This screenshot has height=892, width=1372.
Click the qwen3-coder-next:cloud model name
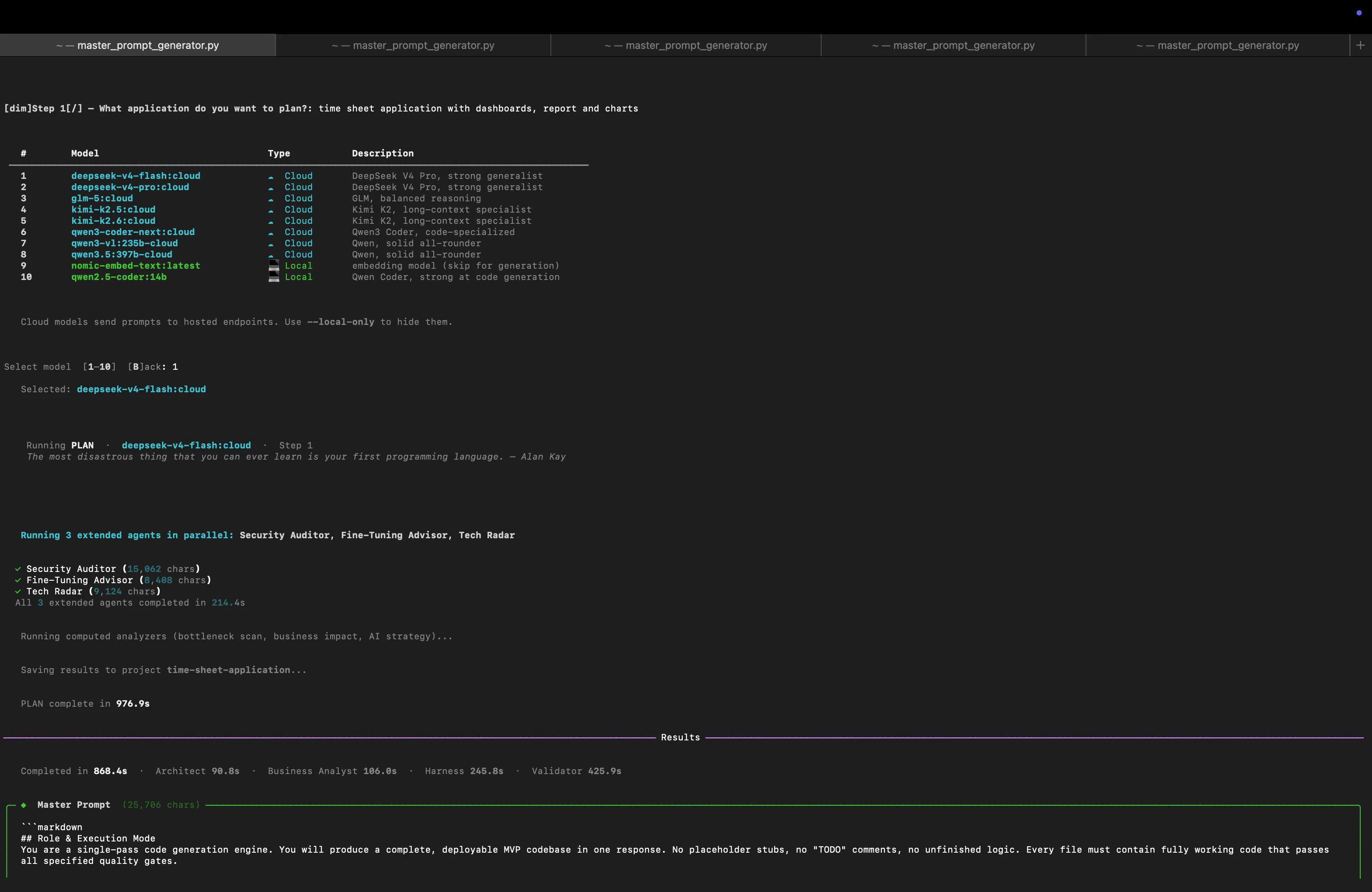click(x=133, y=232)
